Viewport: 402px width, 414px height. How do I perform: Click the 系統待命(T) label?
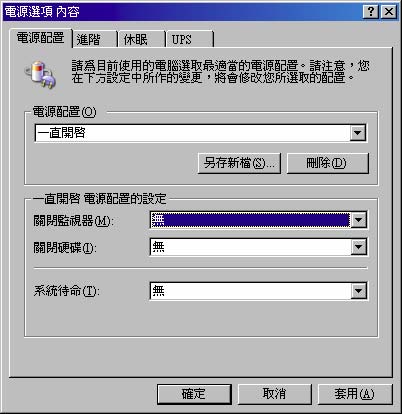tap(66, 291)
